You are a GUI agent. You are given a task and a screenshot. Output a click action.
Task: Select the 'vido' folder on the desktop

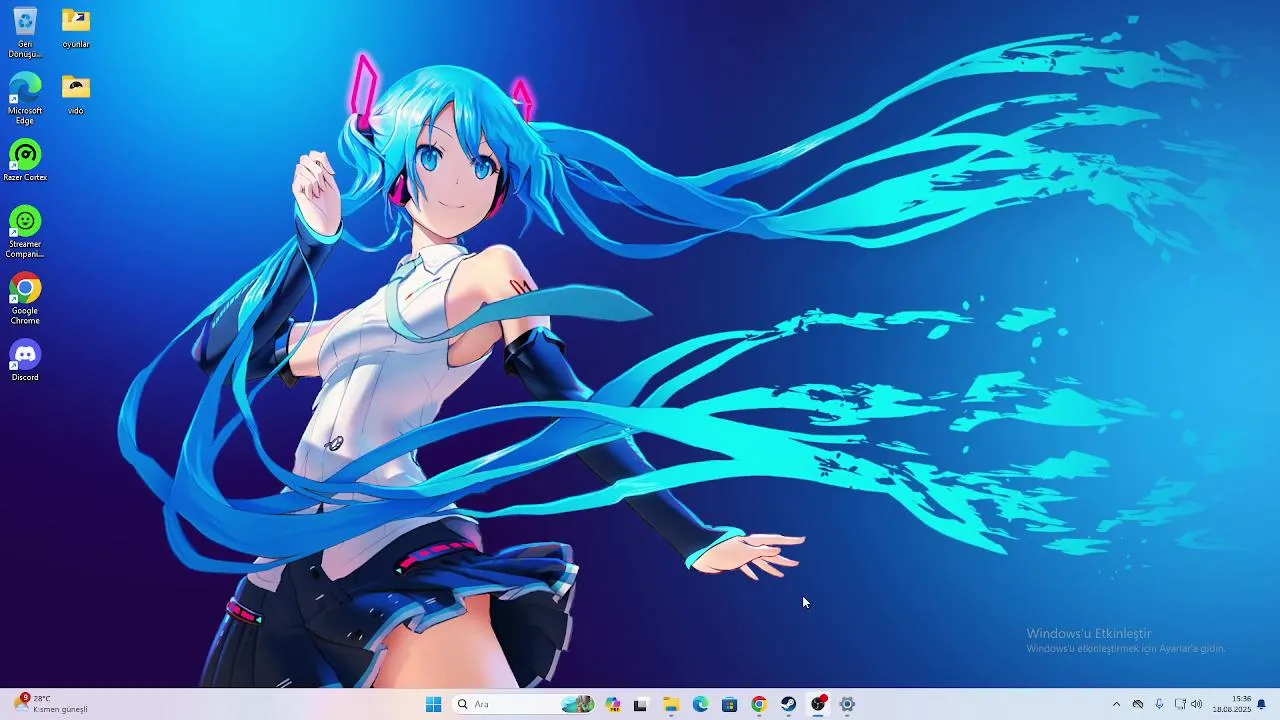point(76,93)
